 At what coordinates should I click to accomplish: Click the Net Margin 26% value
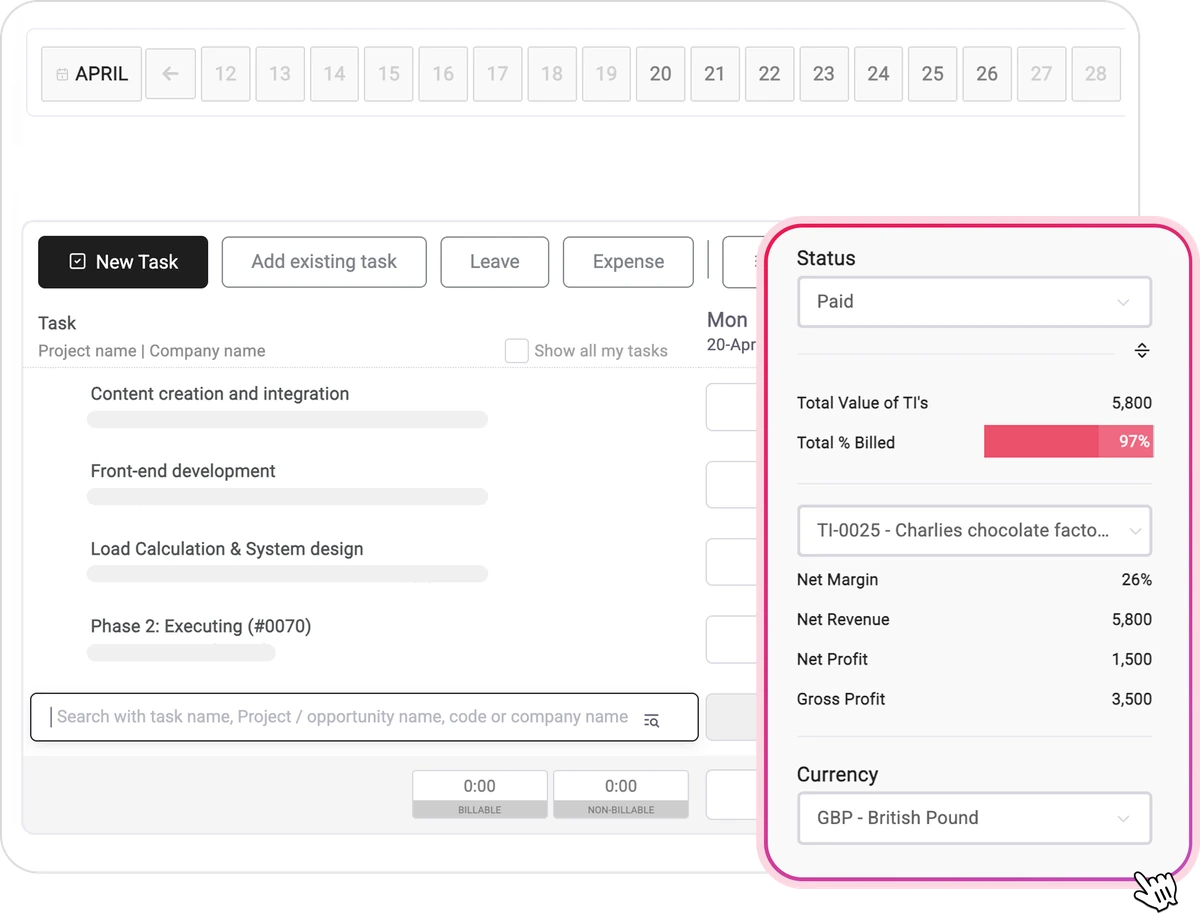(x=1137, y=580)
